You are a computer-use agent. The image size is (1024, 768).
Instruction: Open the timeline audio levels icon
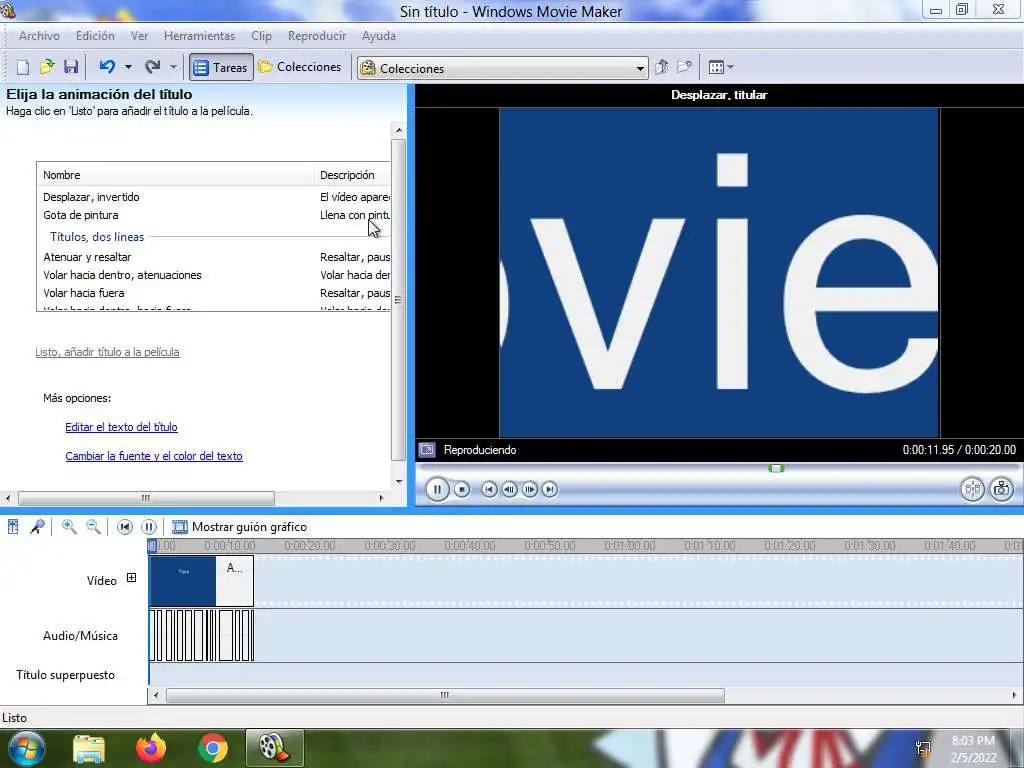pos(13,526)
